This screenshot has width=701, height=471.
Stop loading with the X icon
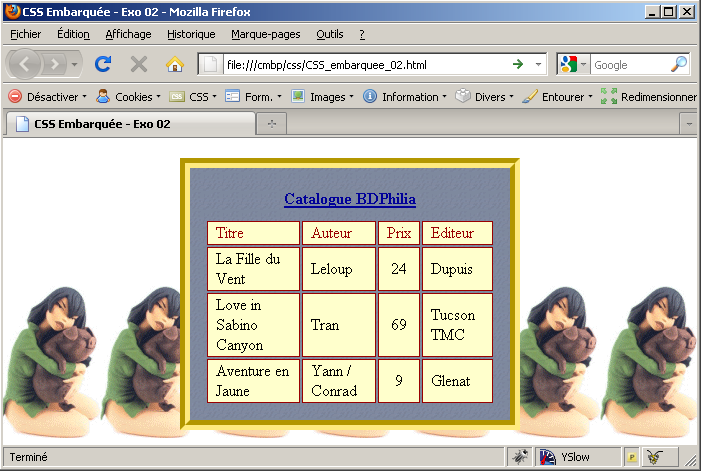[139, 64]
